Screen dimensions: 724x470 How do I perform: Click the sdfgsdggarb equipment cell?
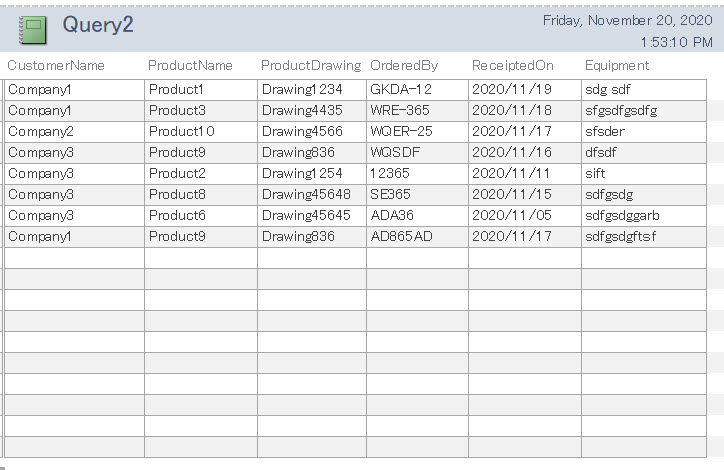coord(623,215)
